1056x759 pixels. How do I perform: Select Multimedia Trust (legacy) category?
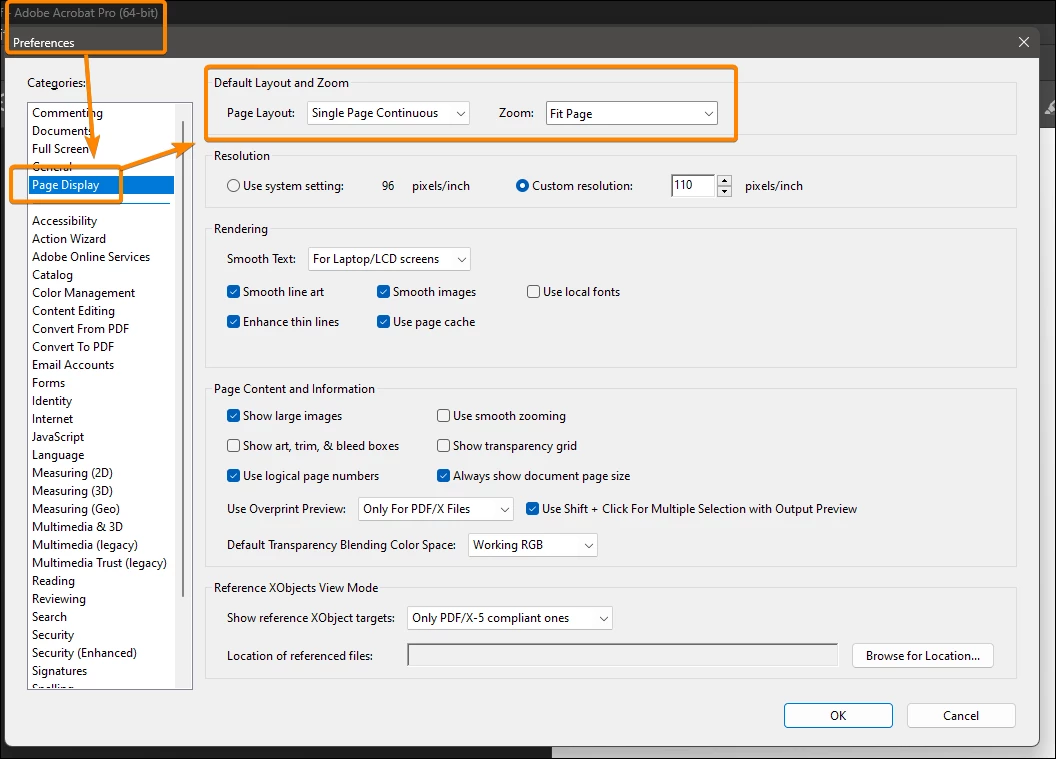(x=99, y=563)
